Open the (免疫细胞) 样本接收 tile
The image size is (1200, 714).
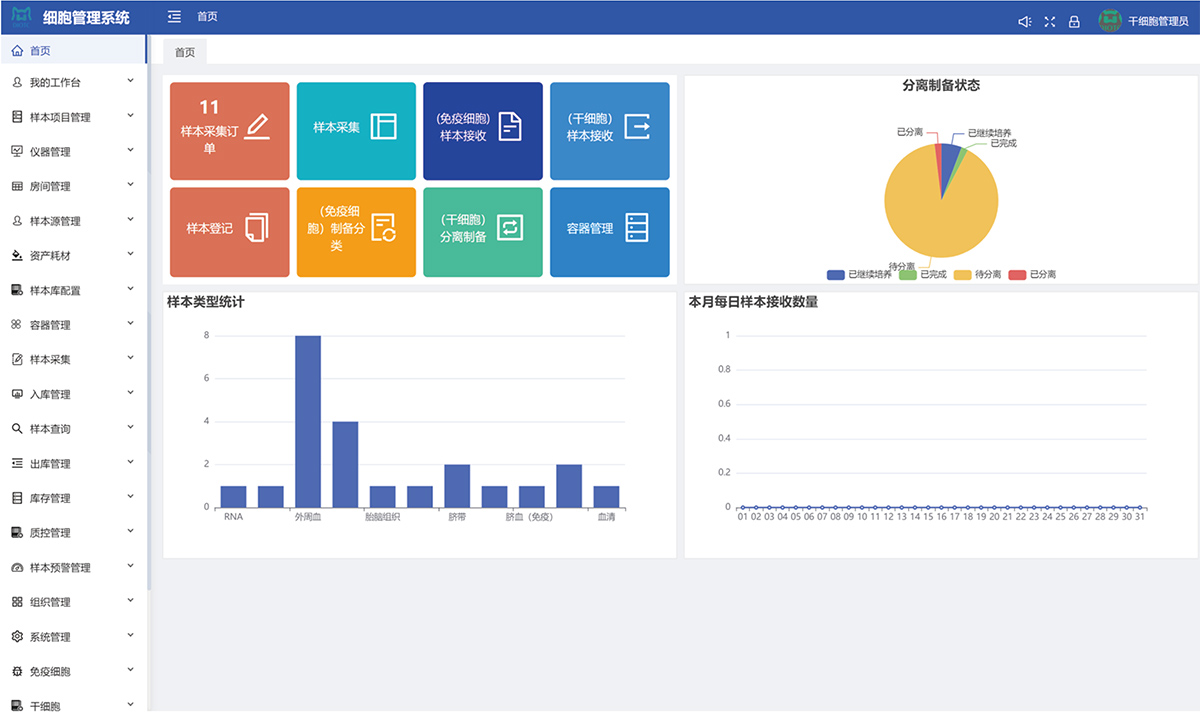coord(483,127)
